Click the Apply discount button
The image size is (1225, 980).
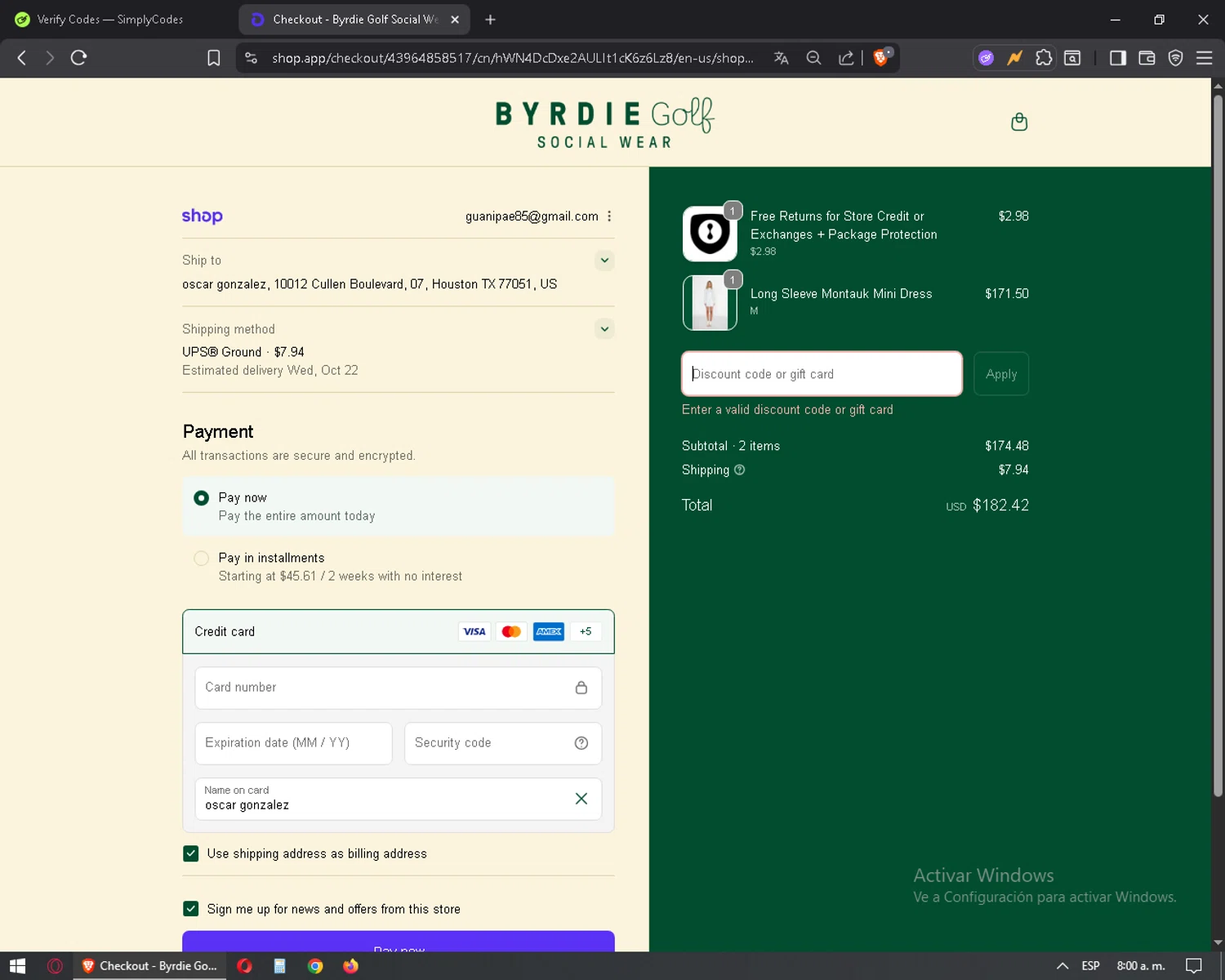click(1001, 374)
